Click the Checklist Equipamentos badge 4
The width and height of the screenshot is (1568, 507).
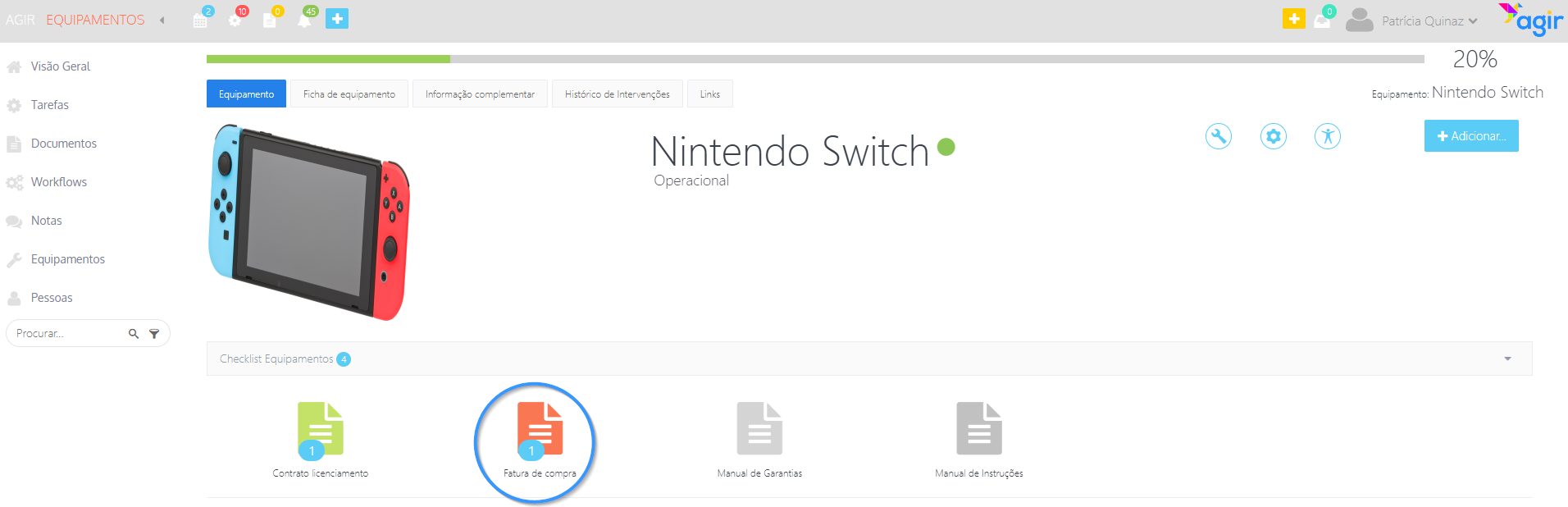point(344,359)
